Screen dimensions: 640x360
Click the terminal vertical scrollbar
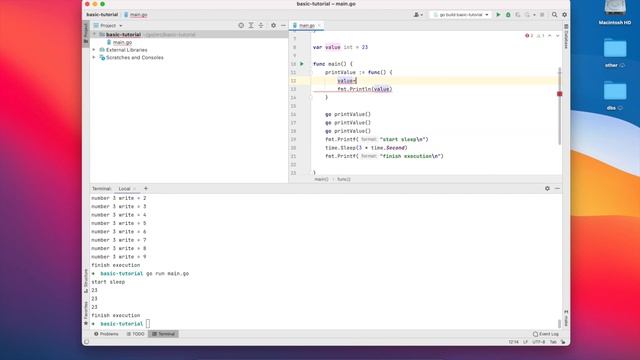pyautogui.click(x=559, y=324)
